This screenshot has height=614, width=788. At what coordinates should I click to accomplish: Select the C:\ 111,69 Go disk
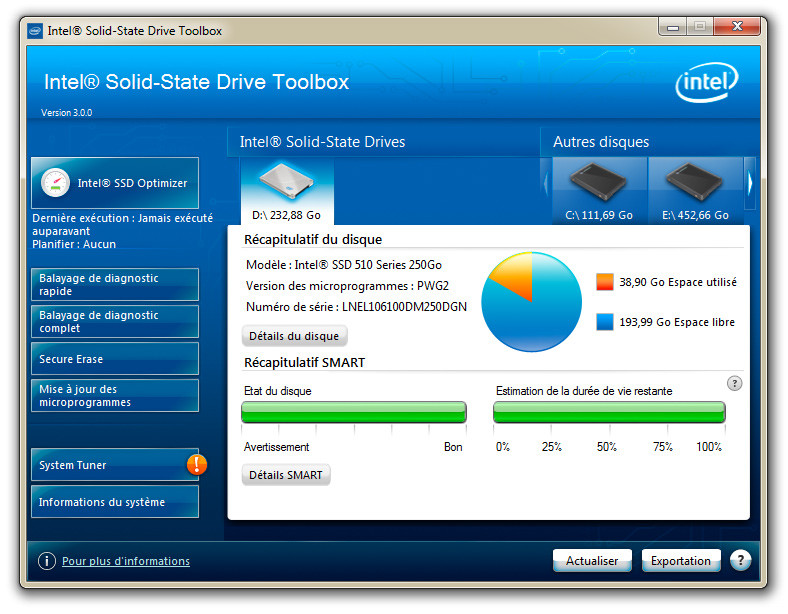click(x=599, y=191)
